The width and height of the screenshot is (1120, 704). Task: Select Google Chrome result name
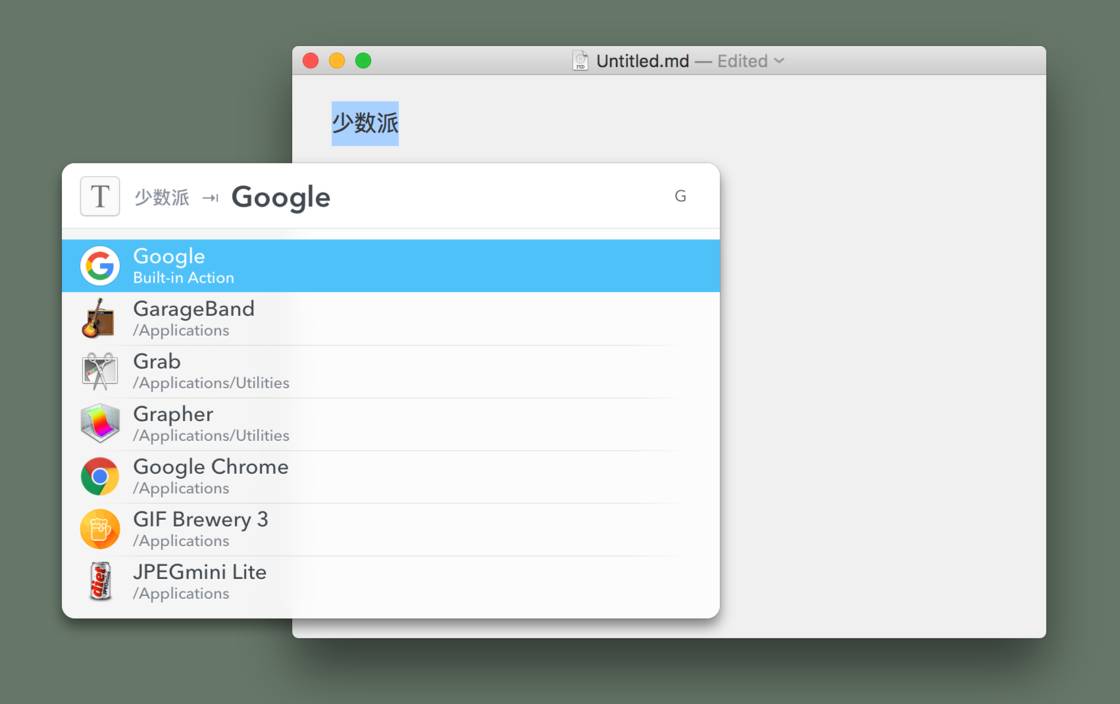pos(211,467)
